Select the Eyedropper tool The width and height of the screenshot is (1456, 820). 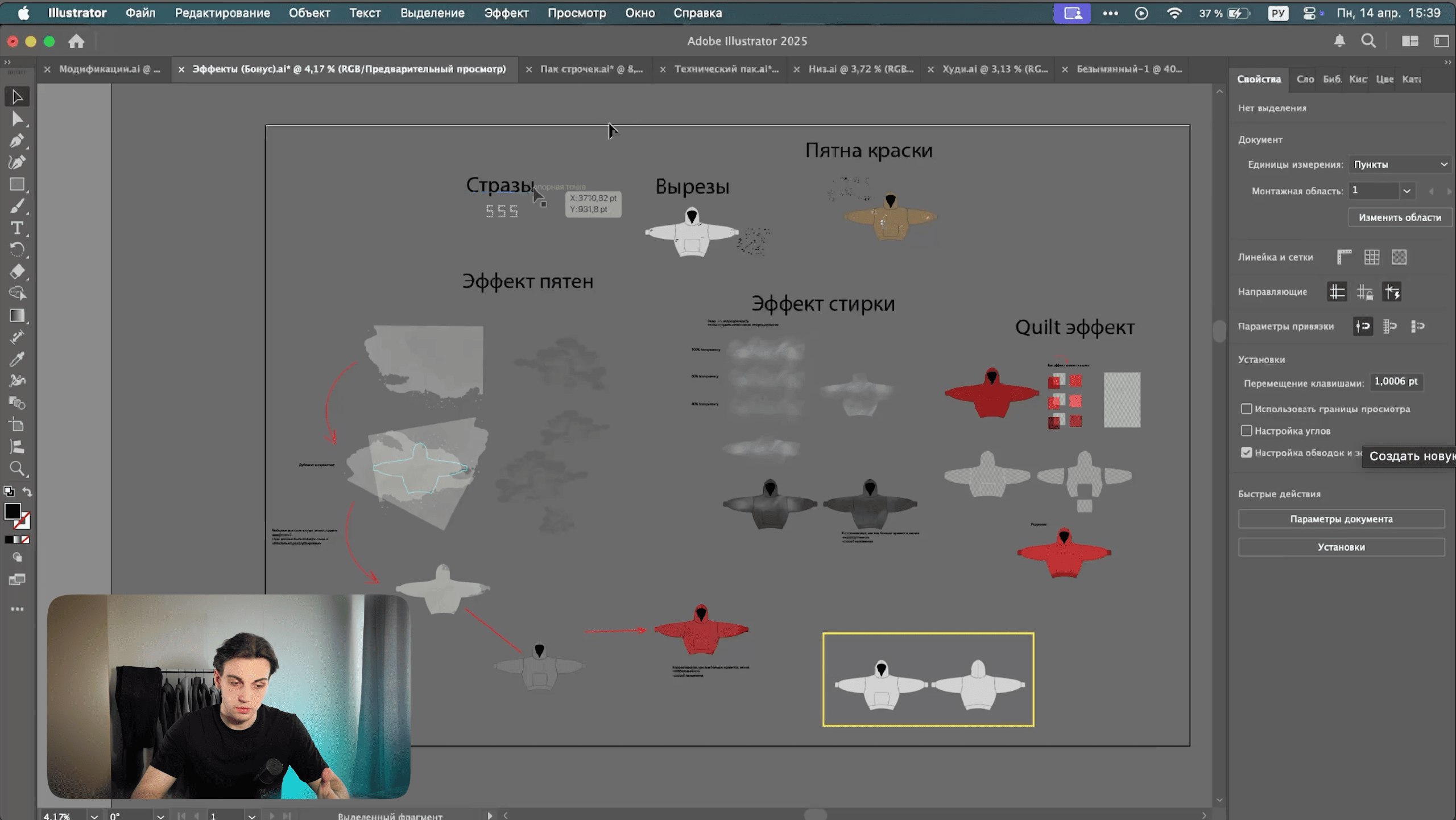(17, 359)
